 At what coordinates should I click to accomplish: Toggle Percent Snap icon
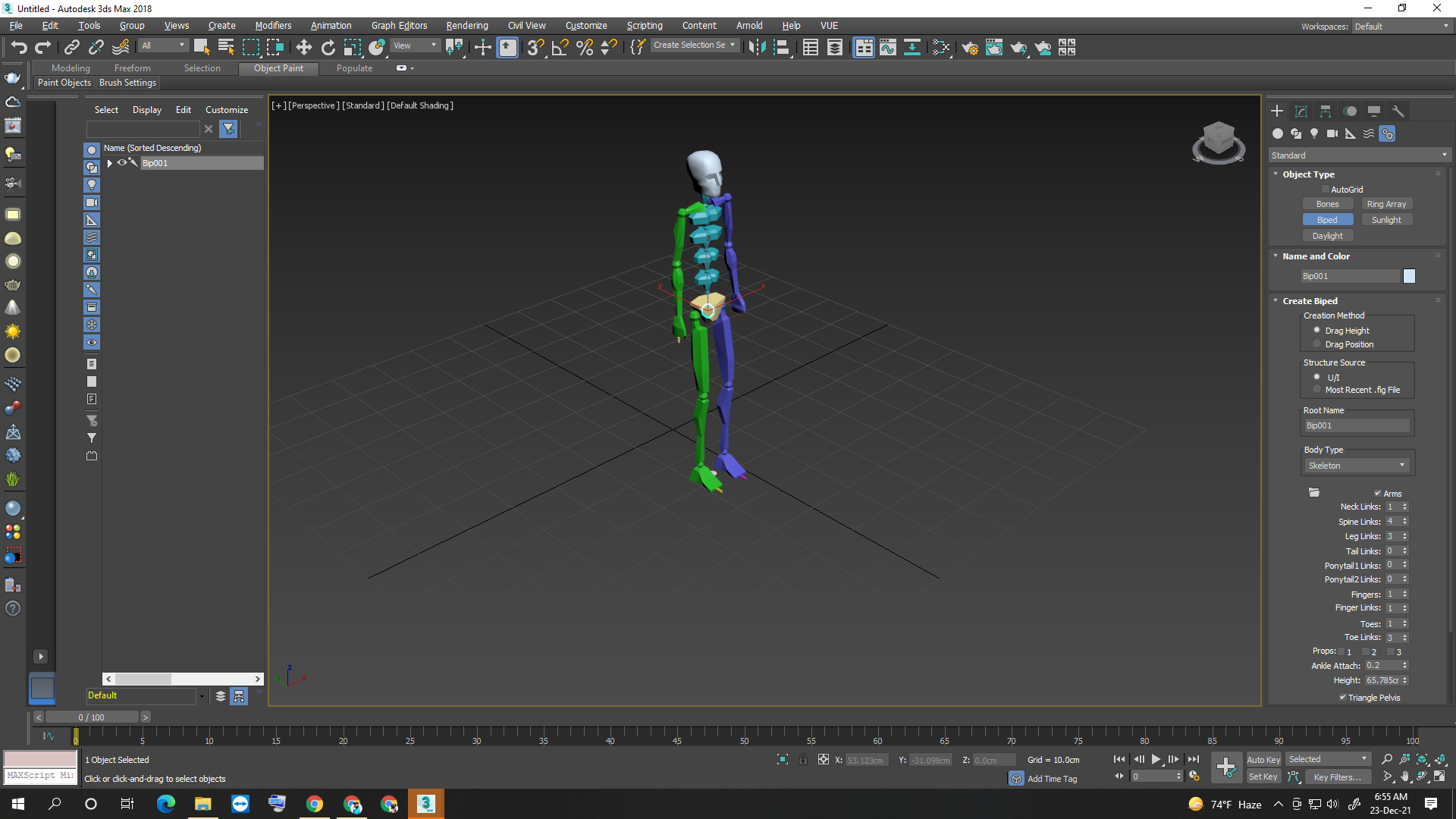(585, 47)
